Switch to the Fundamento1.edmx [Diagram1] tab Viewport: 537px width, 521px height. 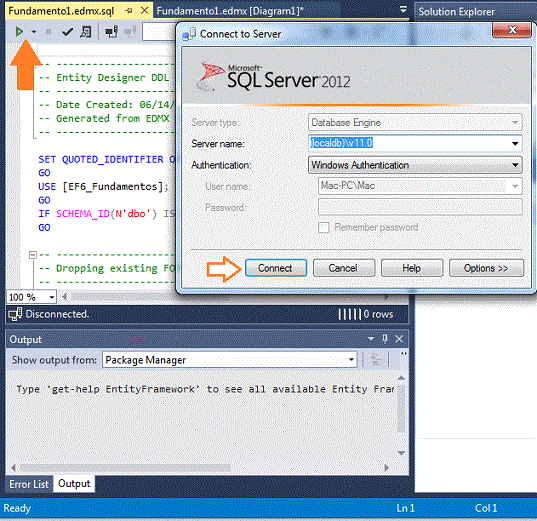coord(230,11)
